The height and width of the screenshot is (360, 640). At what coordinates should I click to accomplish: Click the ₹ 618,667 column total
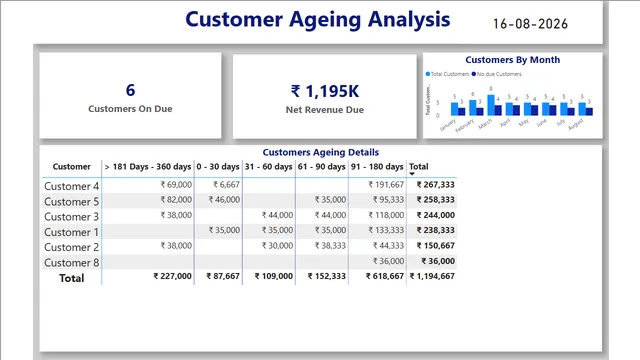(x=384, y=276)
